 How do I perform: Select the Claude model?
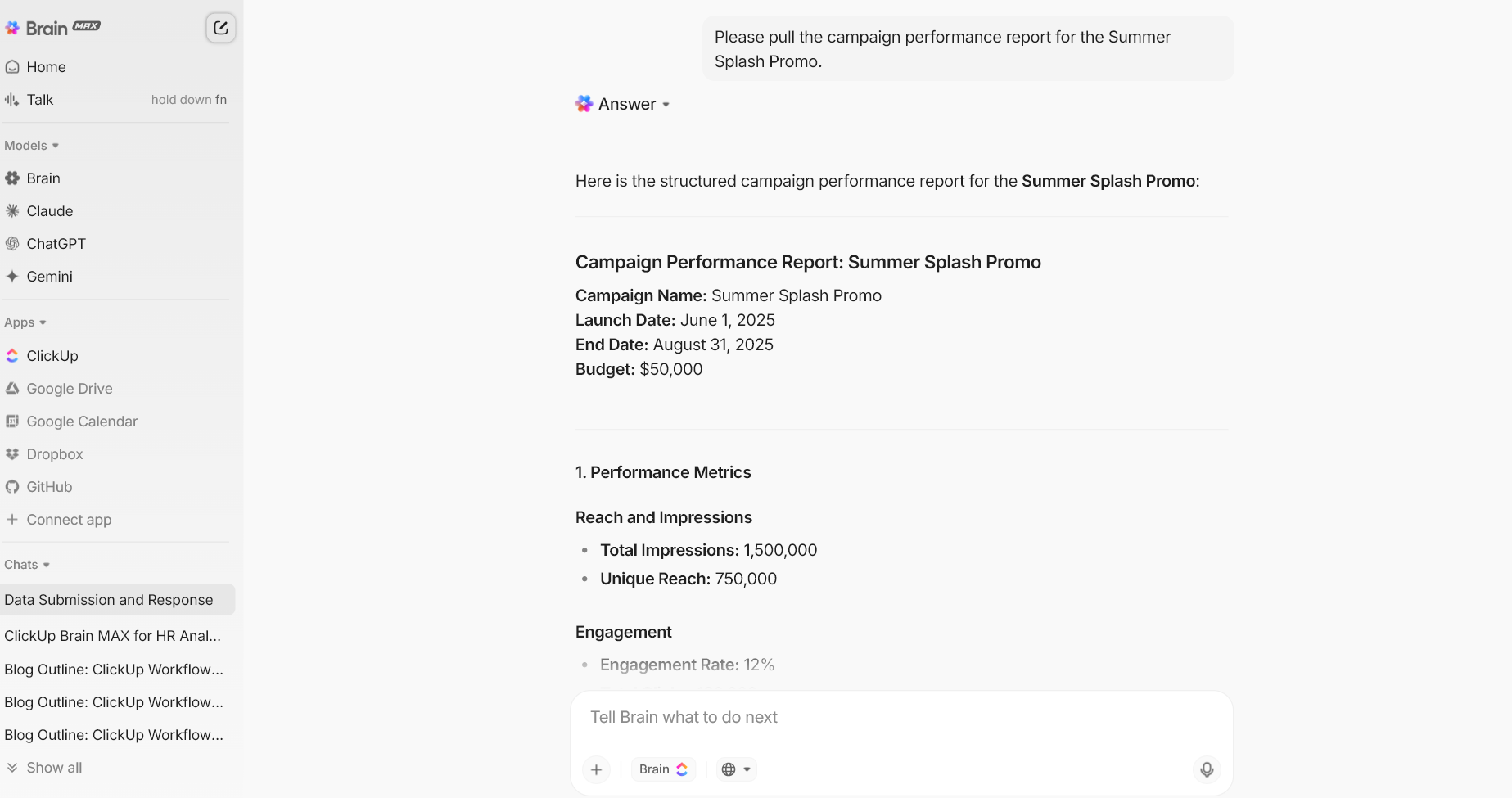coord(49,211)
